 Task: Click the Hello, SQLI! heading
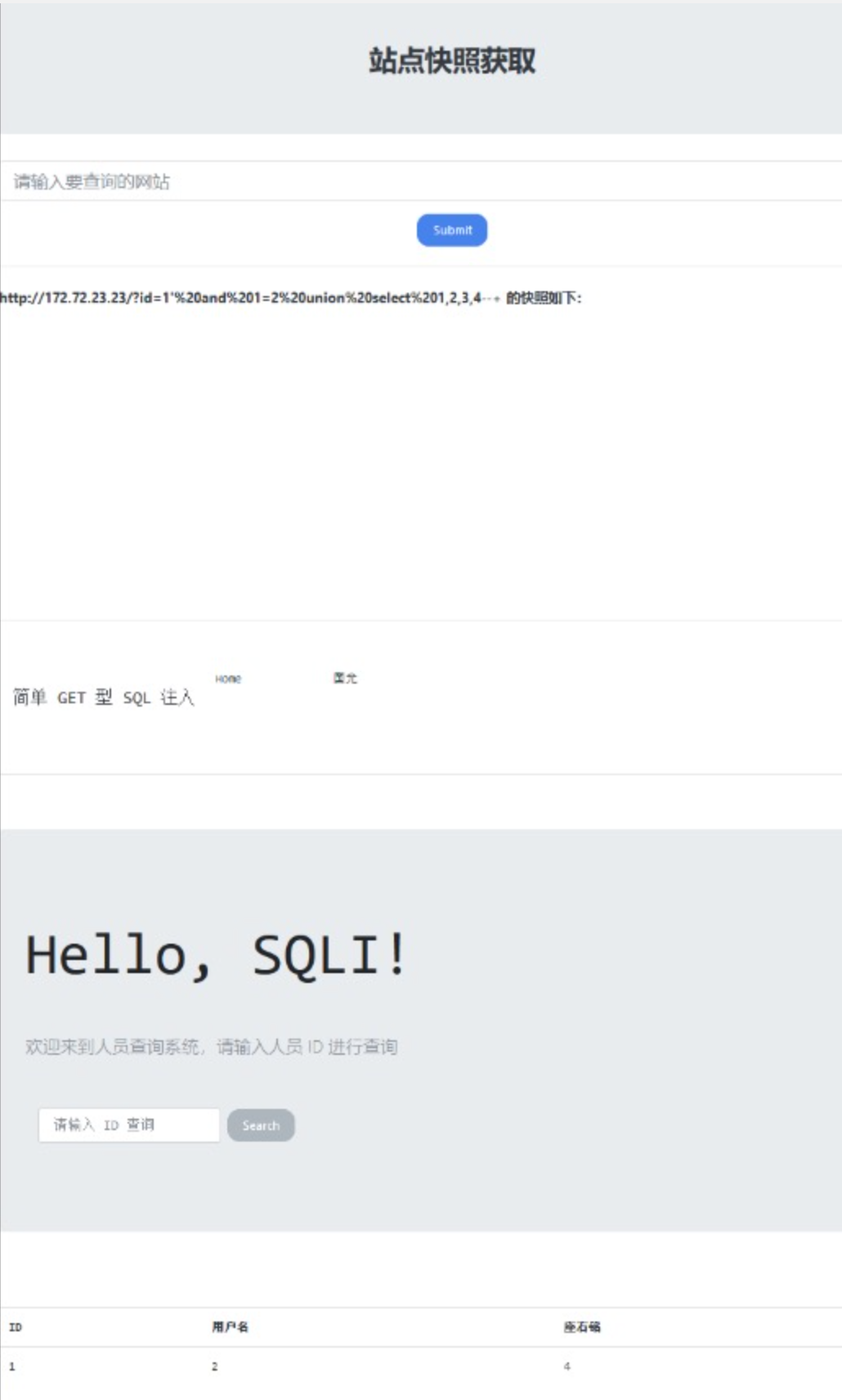[216, 954]
